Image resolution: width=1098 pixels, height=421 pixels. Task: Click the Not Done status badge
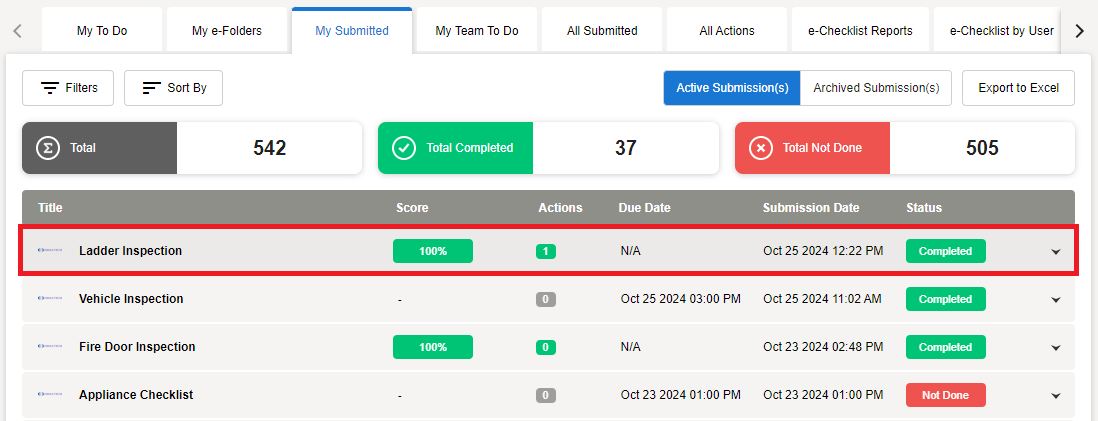click(x=945, y=395)
